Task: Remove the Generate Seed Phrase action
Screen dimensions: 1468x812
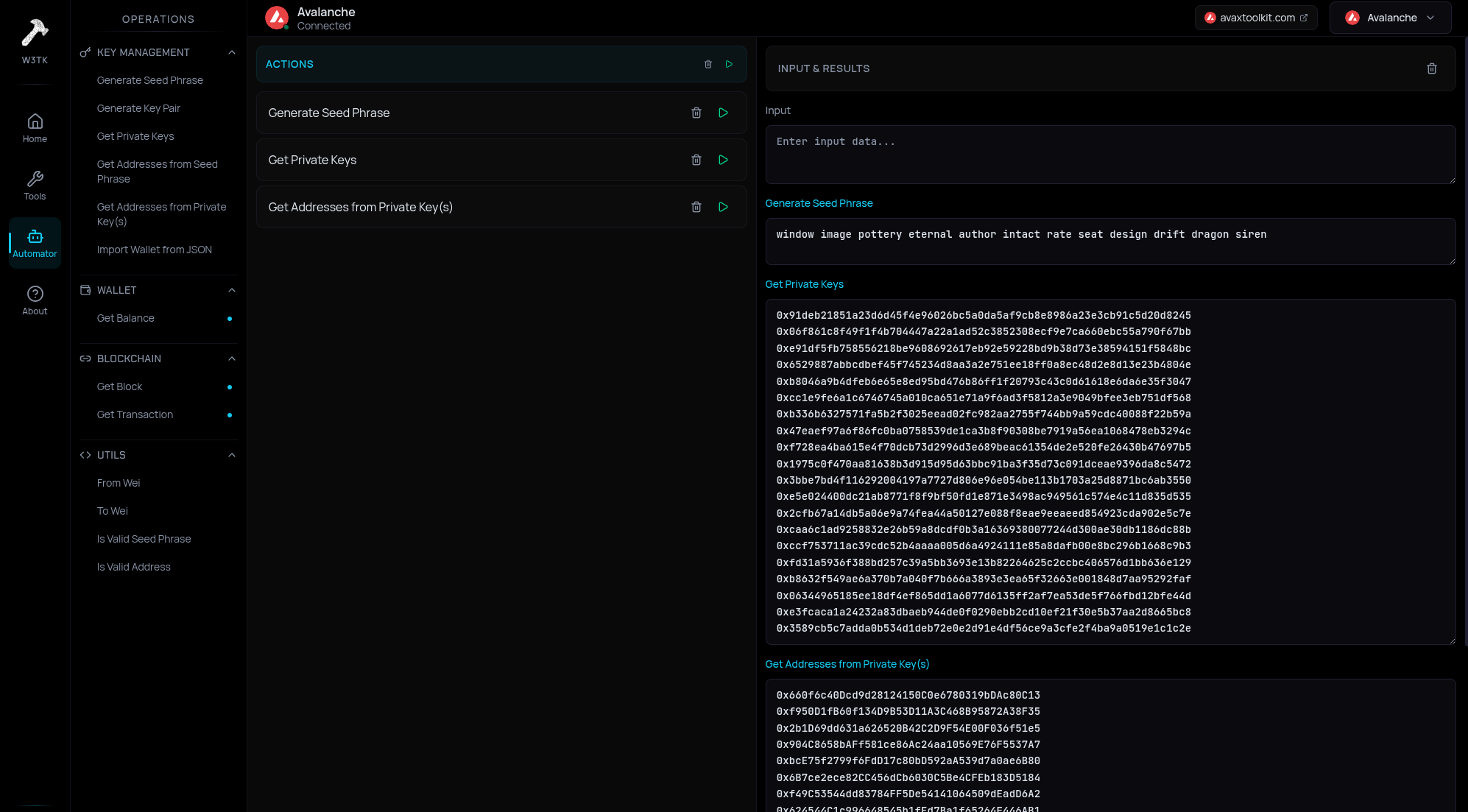Action: pyautogui.click(x=696, y=113)
